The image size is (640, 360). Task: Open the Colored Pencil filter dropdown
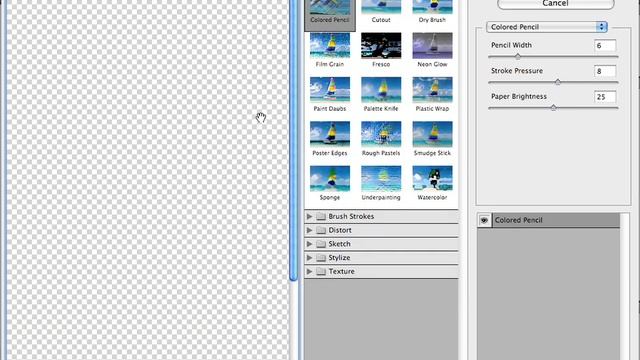pos(547,27)
